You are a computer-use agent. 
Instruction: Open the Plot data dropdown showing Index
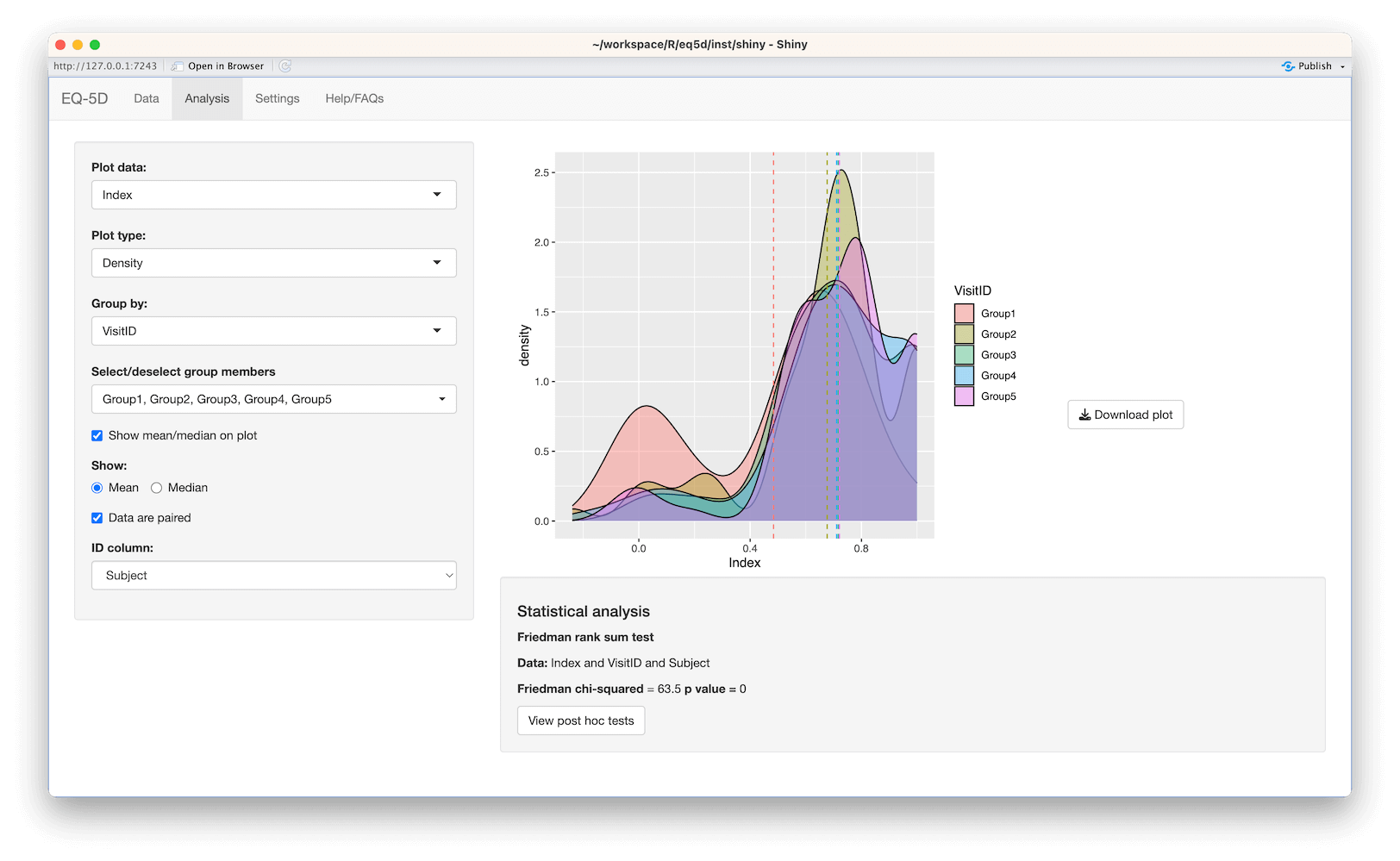(x=273, y=195)
